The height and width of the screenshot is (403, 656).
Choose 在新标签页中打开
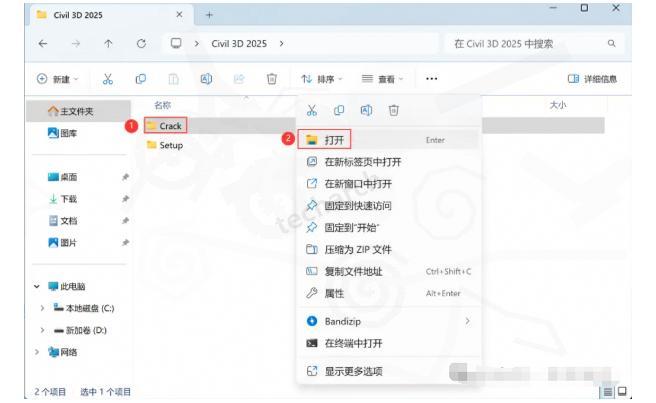[389, 162]
